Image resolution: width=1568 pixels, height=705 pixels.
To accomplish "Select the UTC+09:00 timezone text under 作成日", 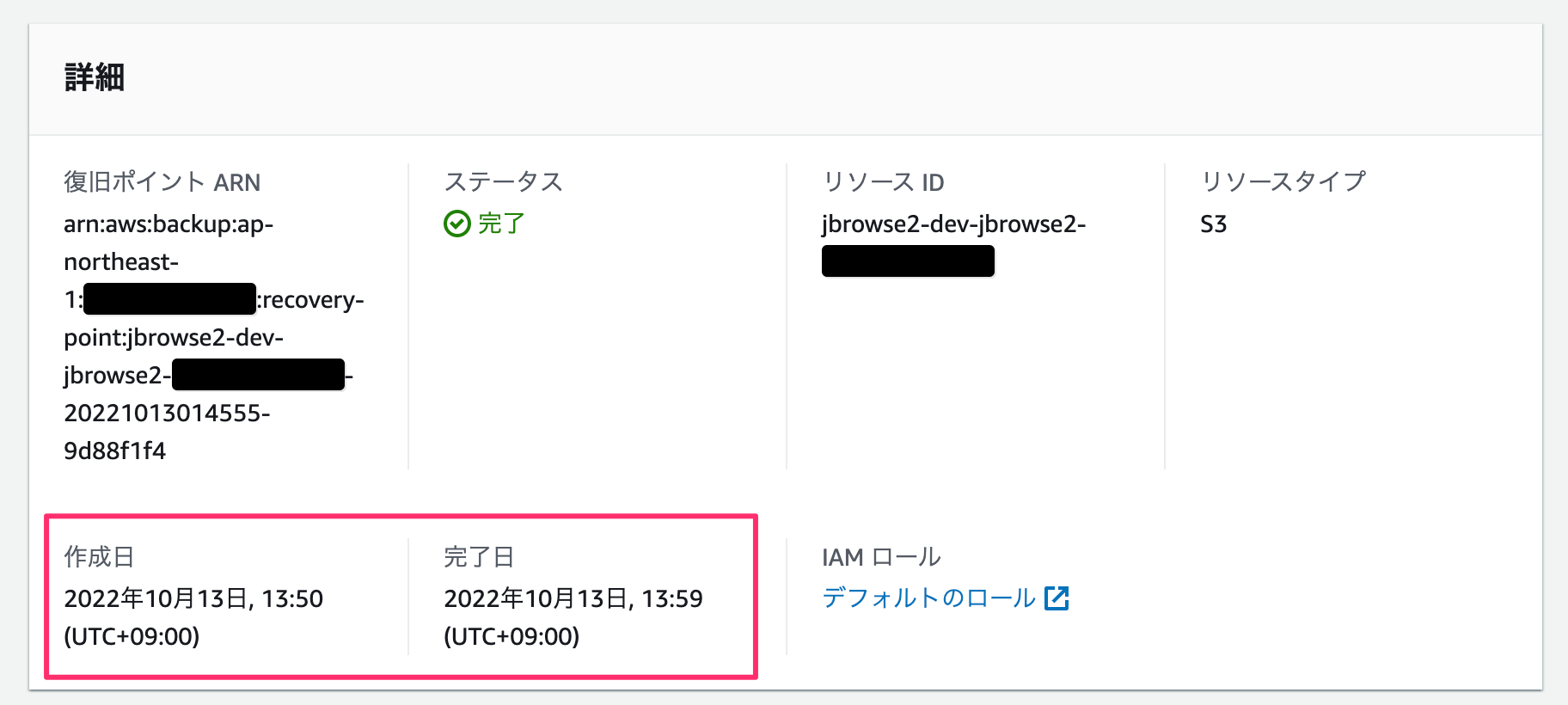I will 132,637.
